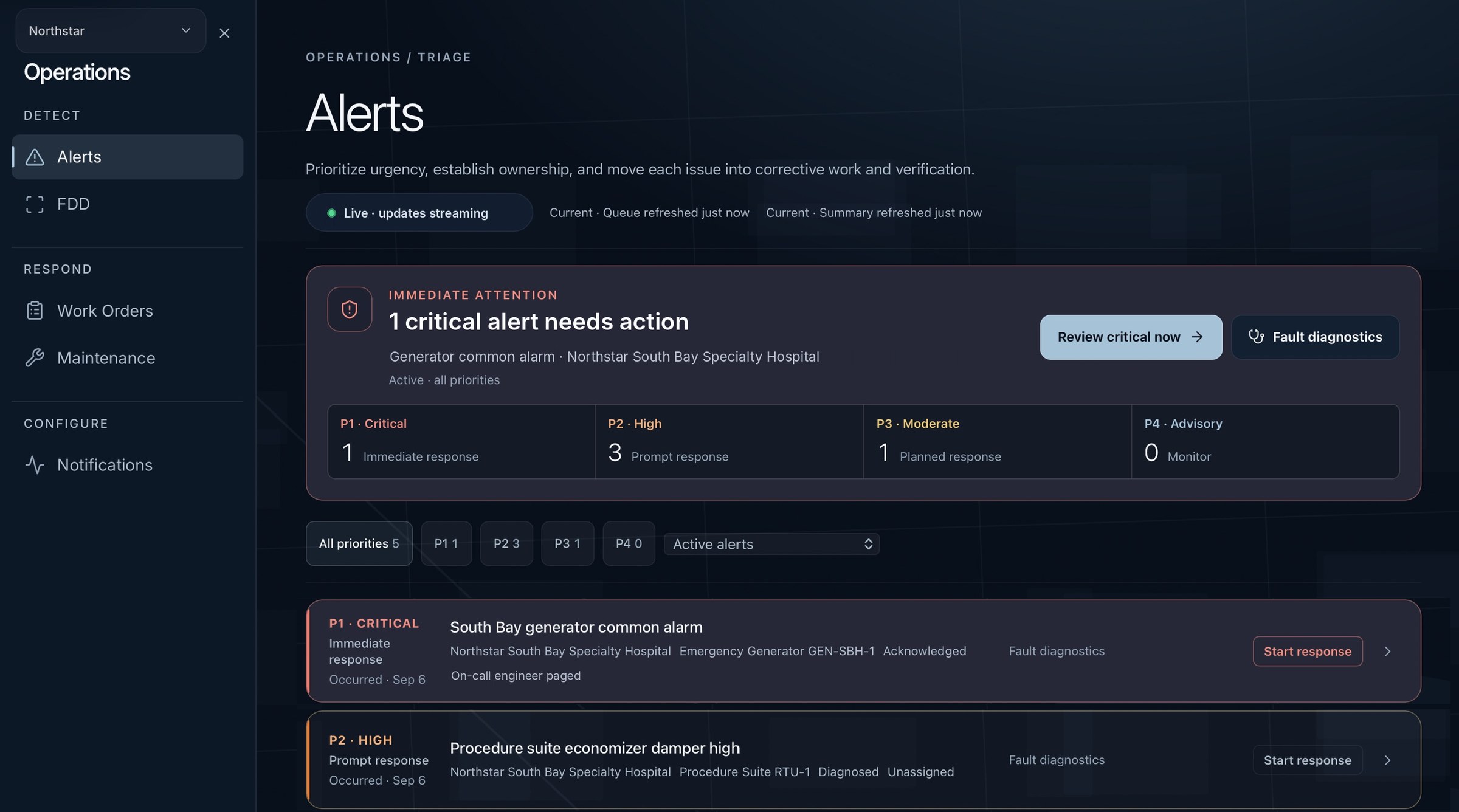This screenshot has height=812, width=1459.
Task: Open Maintenance in the sidebar
Action: (x=127, y=358)
